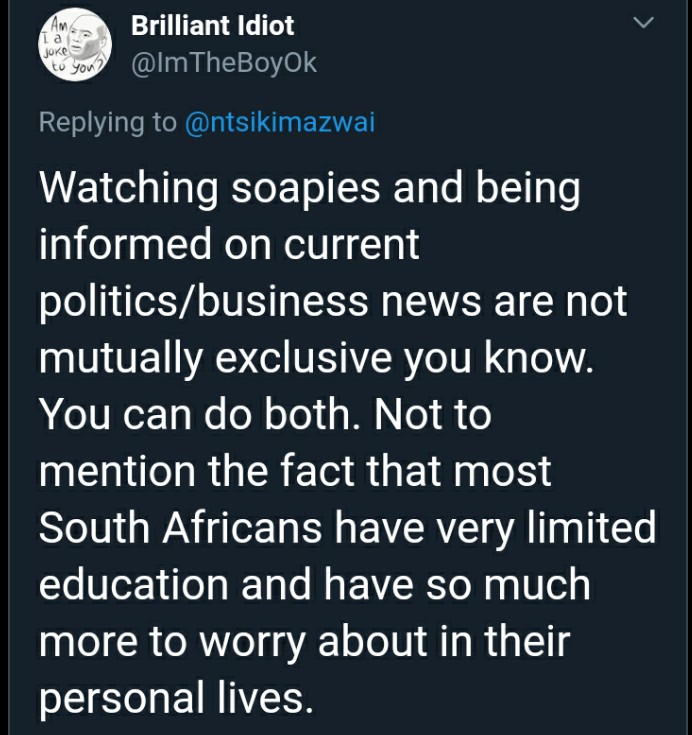Click the 'Am I a joke' avatar caption

56,47
